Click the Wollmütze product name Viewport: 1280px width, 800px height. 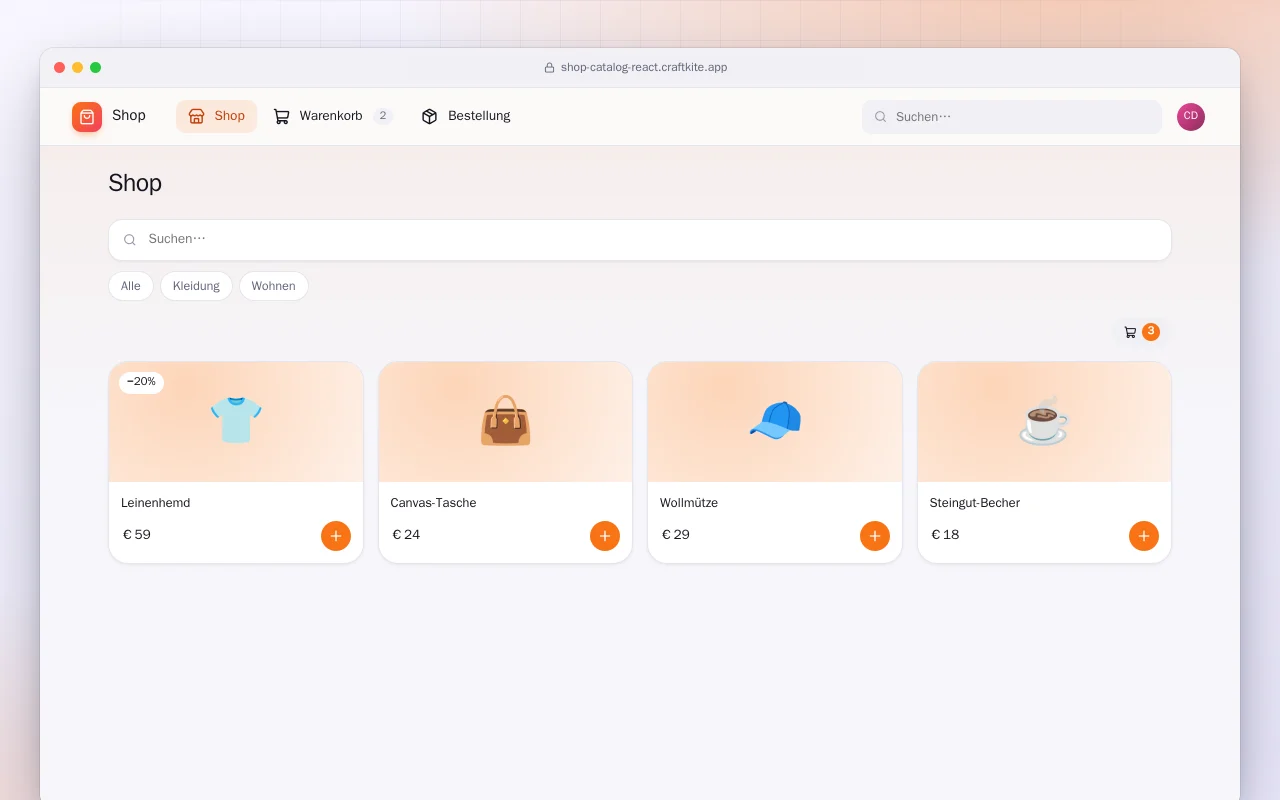tap(689, 503)
